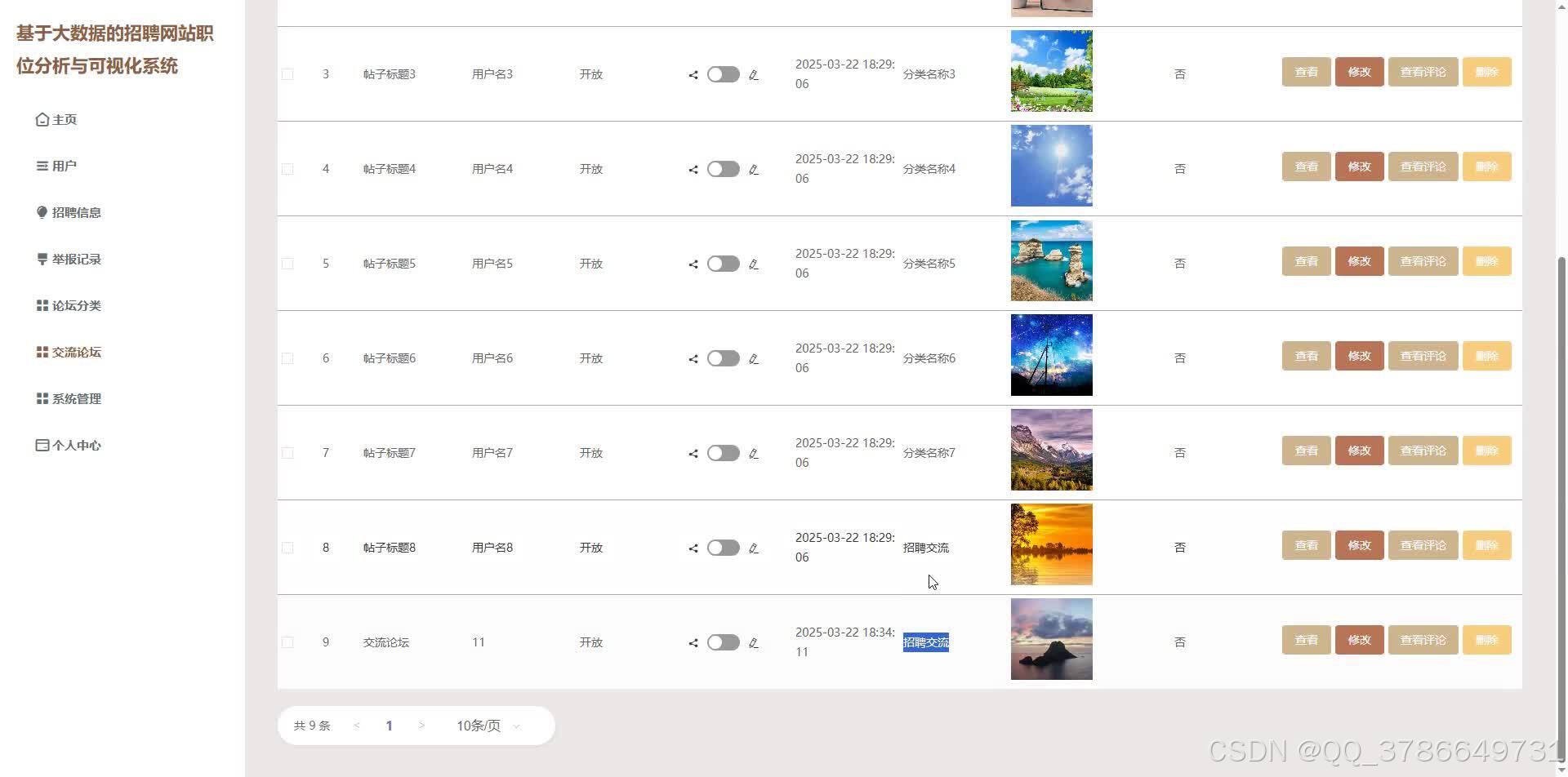Click 删除 button for 帖子标题8

pyautogui.click(x=1486, y=545)
